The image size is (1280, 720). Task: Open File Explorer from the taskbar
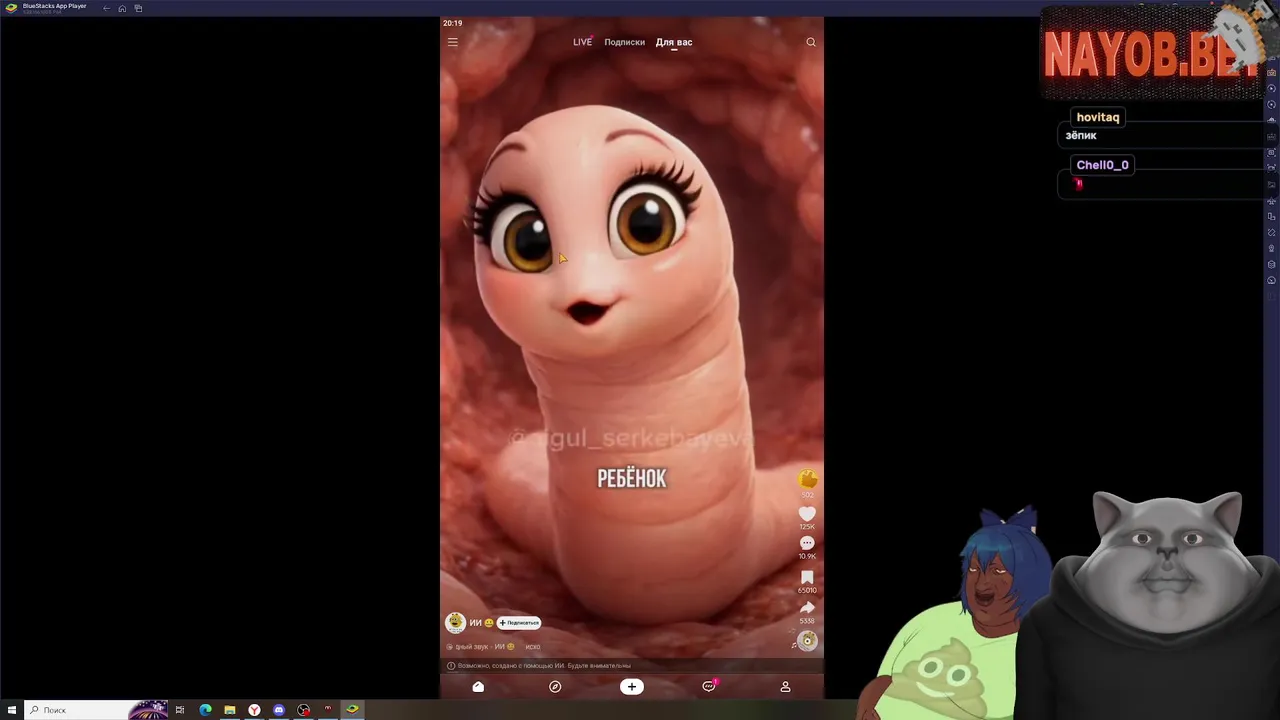click(x=229, y=710)
